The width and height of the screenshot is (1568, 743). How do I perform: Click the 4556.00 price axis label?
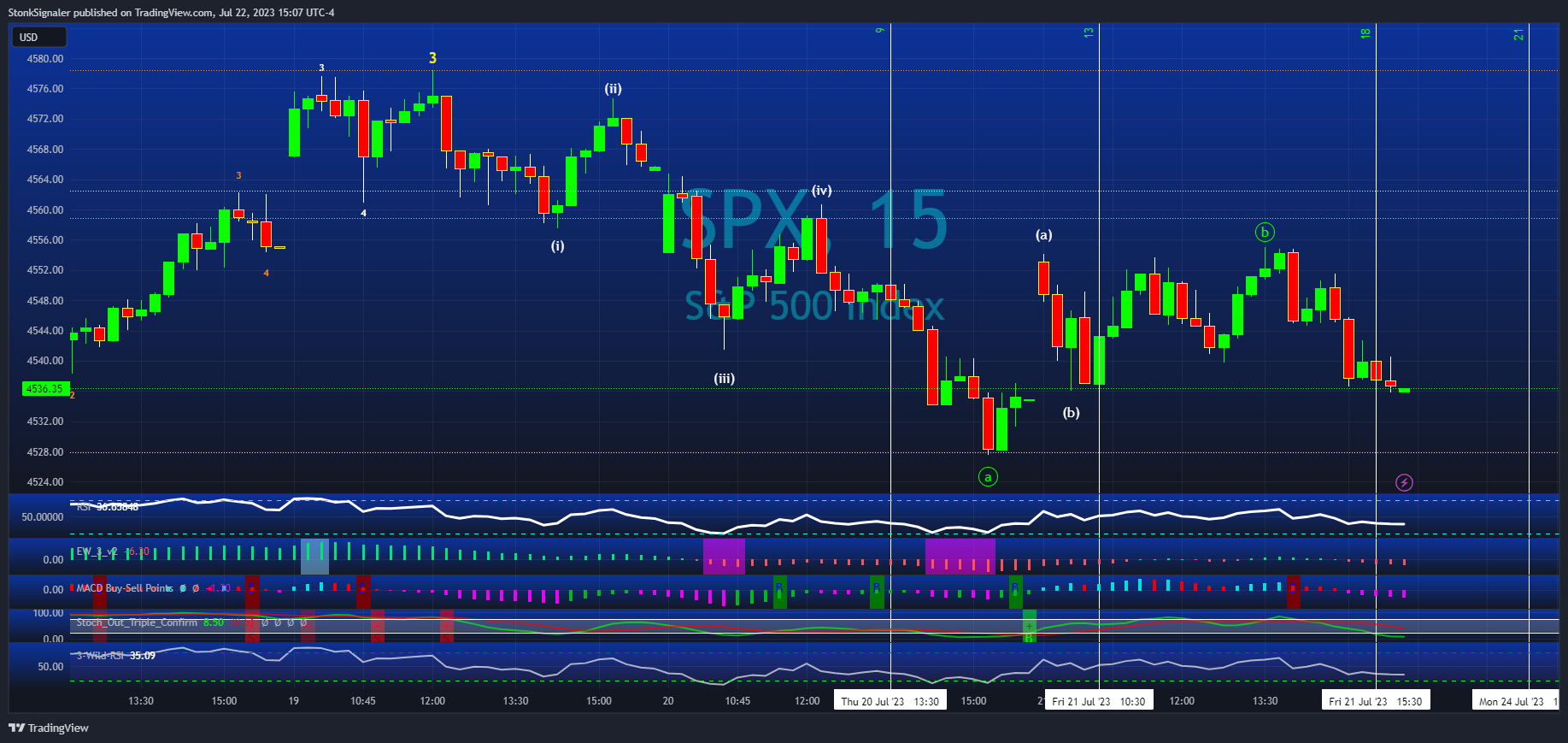45,240
